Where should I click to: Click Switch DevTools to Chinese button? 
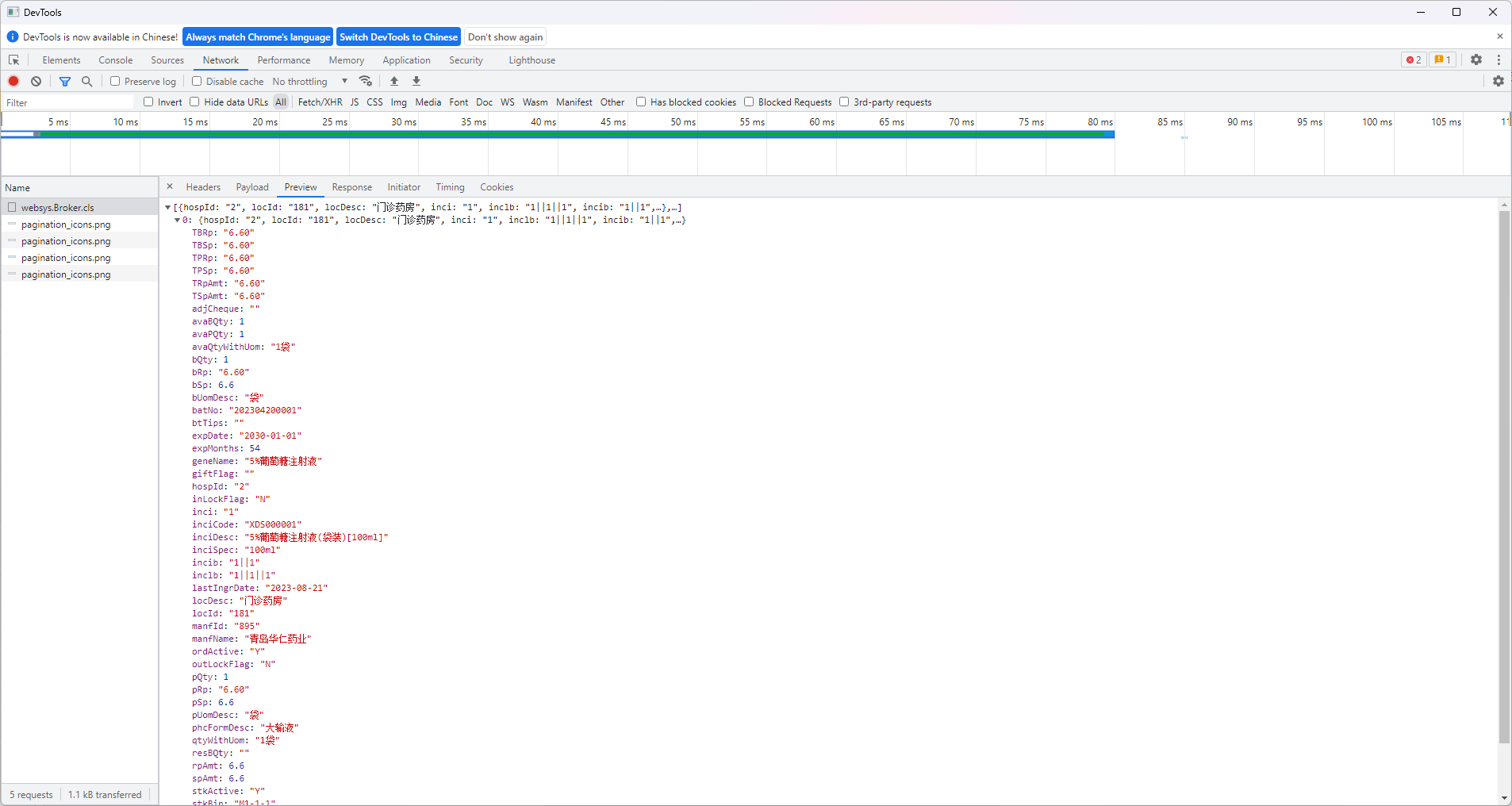(x=398, y=37)
